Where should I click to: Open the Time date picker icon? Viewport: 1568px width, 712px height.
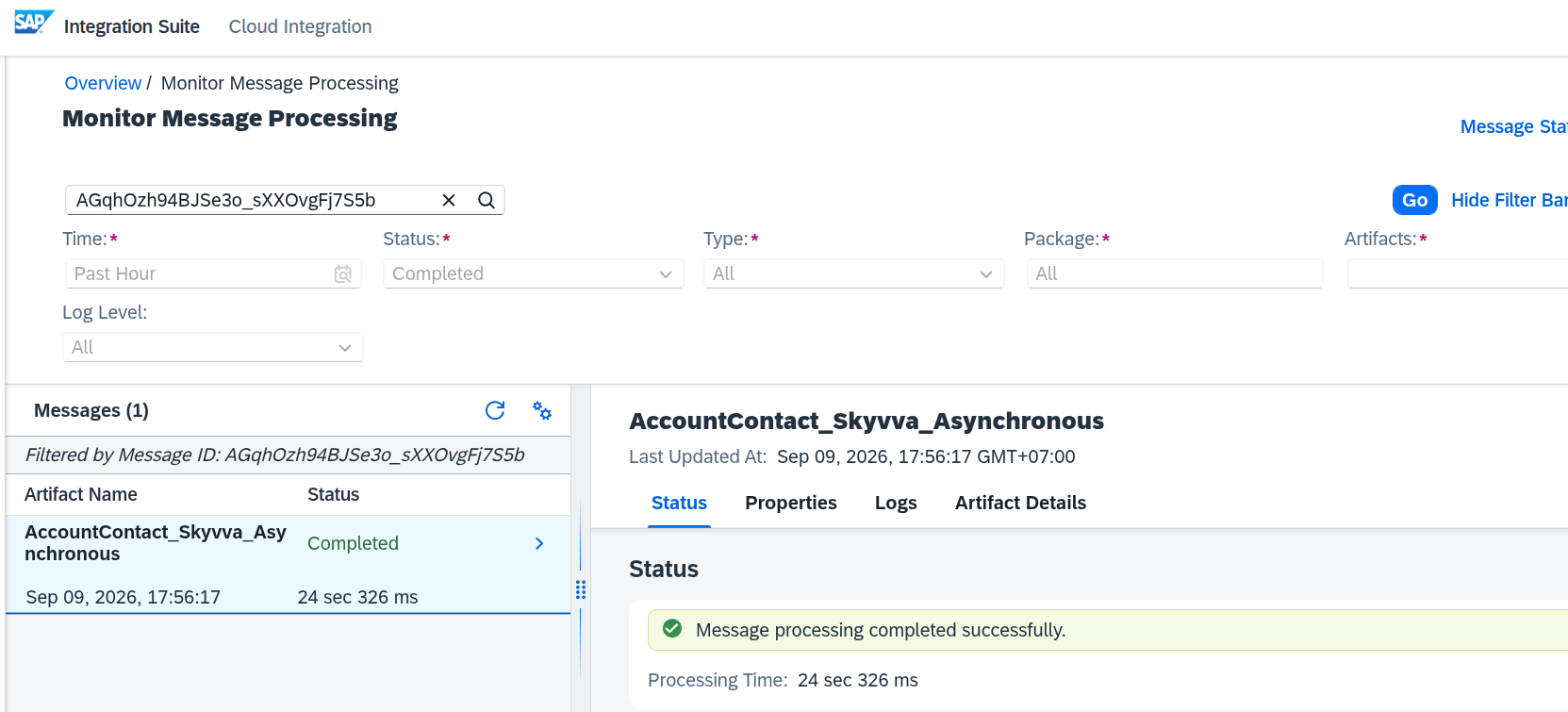[x=343, y=273]
